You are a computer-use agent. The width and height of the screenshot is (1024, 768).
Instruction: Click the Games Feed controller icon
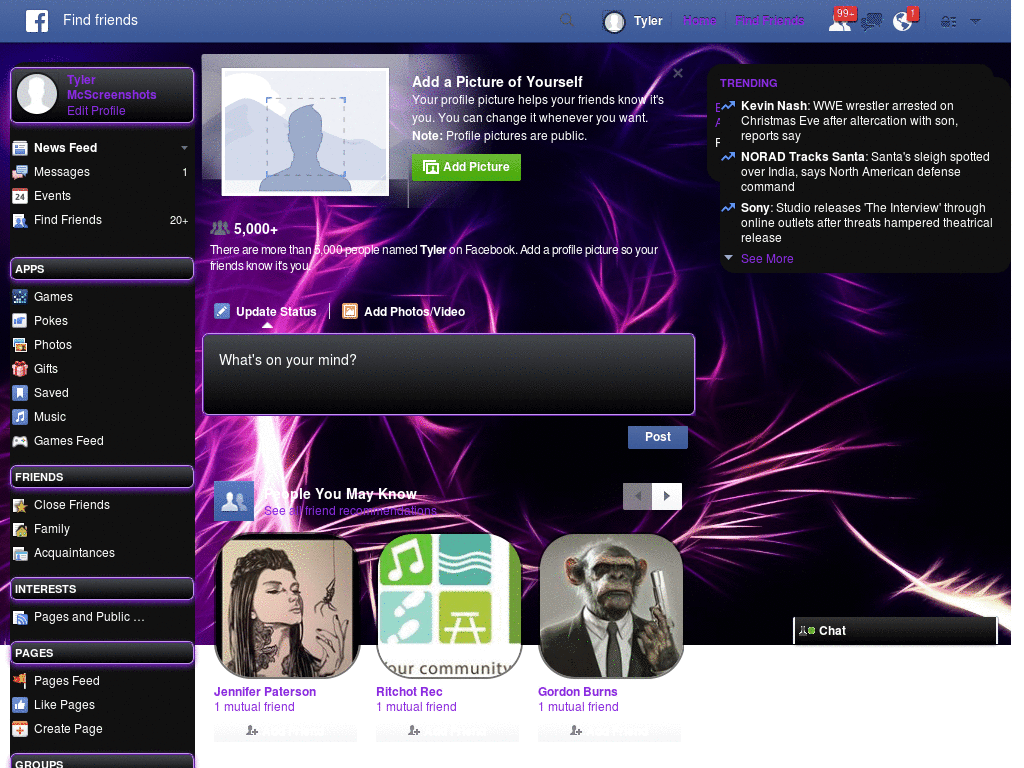[x=20, y=441]
